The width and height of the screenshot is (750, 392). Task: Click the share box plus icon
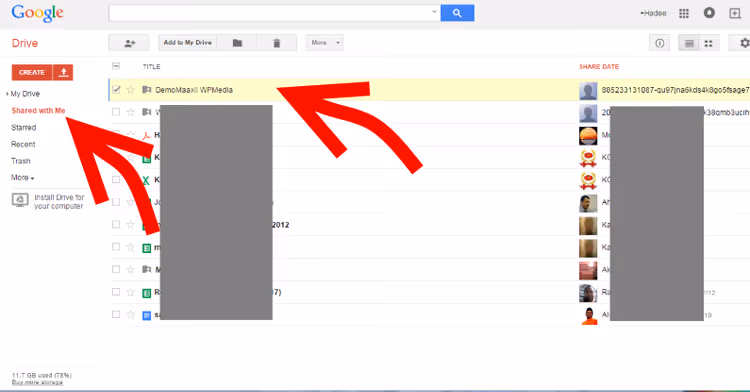[735, 13]
